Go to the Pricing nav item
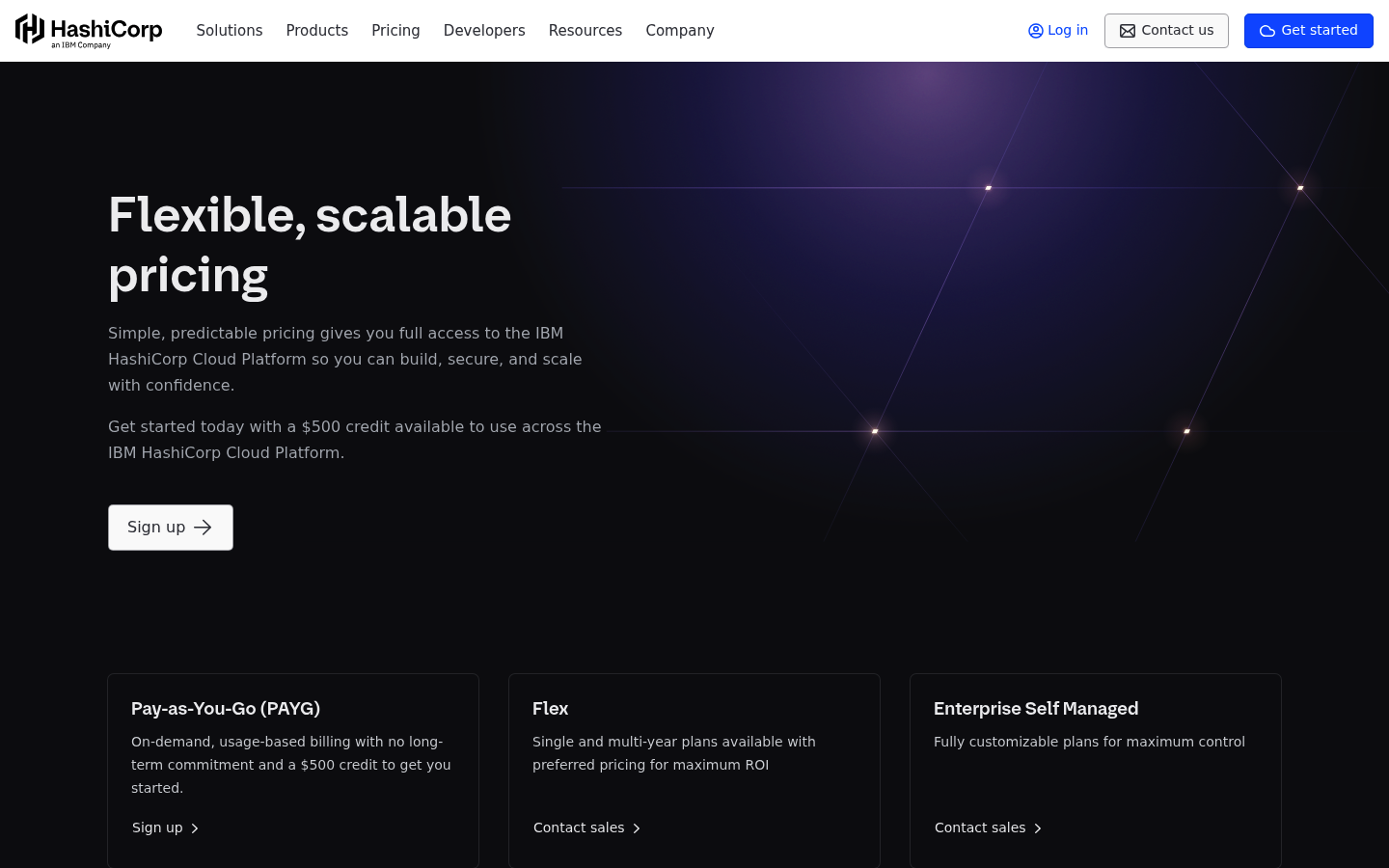This screenshot has height=868, width=1389. coord(395,31)
